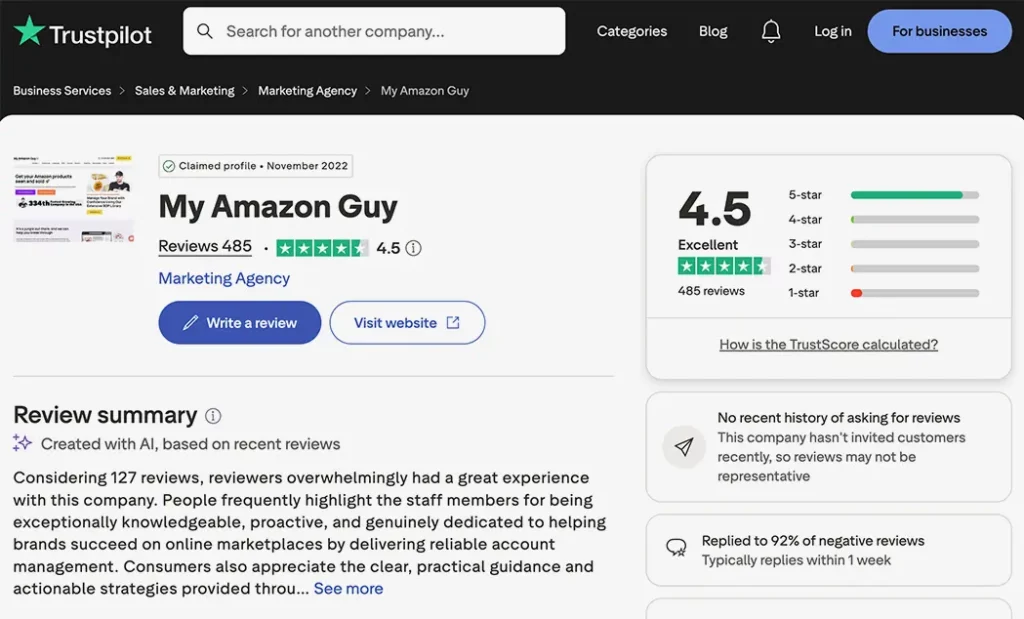Click Write a review button
Image resolution: width=1024 pixels, height=619 pixels.
[240, 323]
